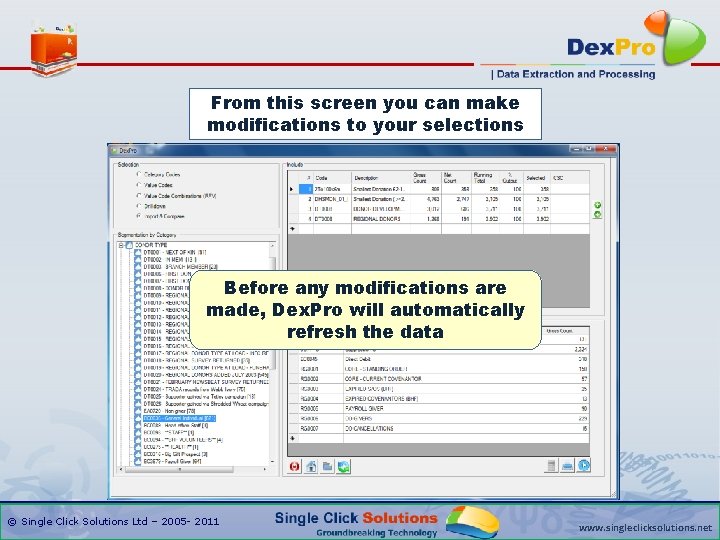
Task: Click the tree horizontal scrollbar
Action: pos(193,469)
